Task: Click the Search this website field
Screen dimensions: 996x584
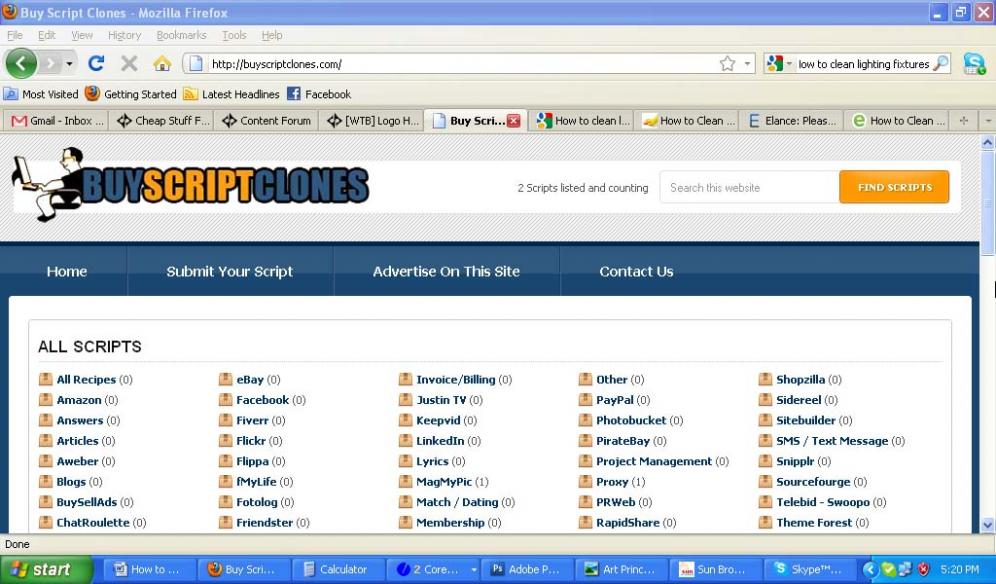Action: pyautogui.click(x=750, y=187)
